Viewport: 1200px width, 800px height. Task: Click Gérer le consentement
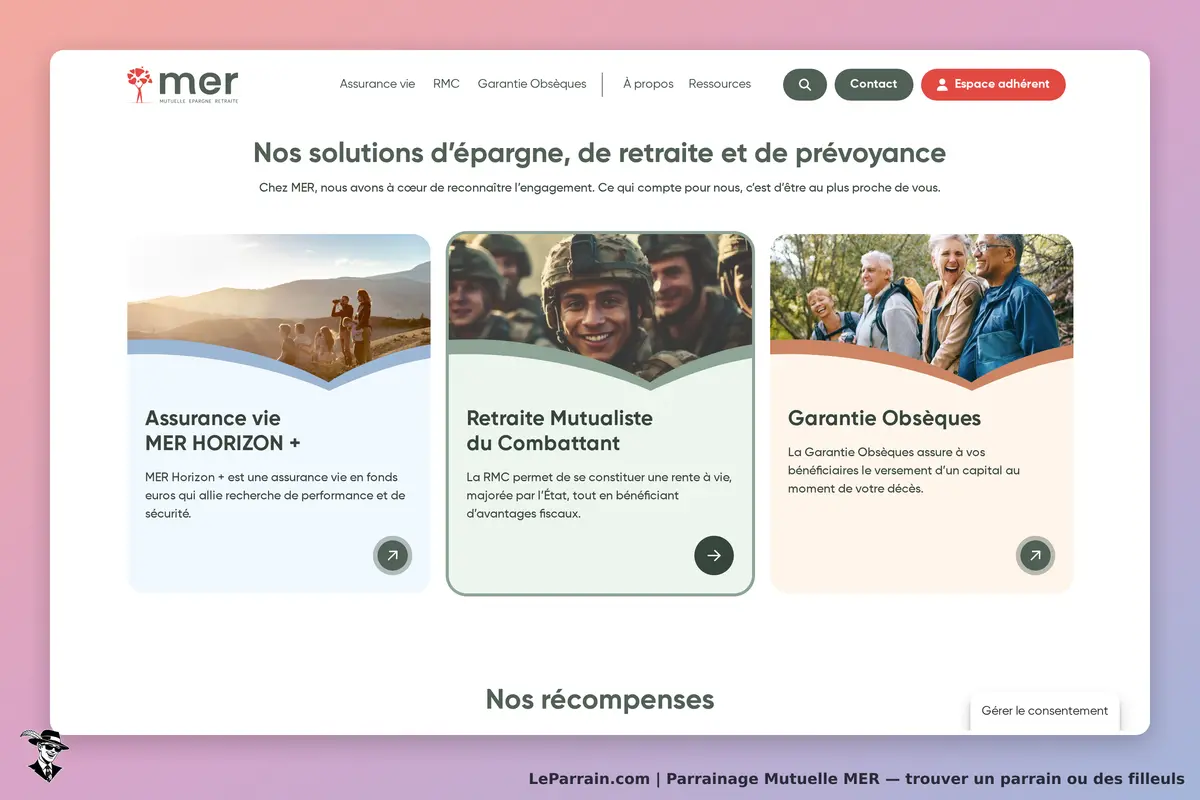click(1045, 711)
